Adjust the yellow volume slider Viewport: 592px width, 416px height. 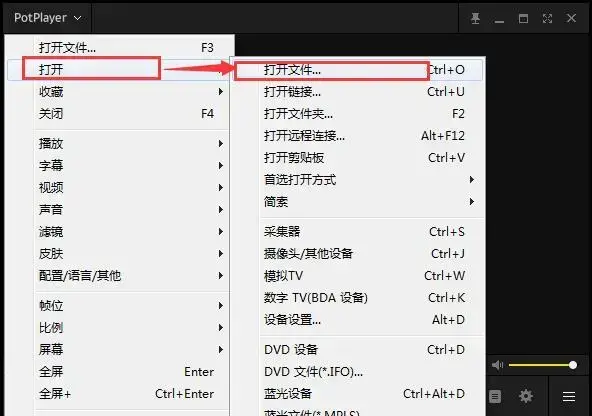[542, 365]
